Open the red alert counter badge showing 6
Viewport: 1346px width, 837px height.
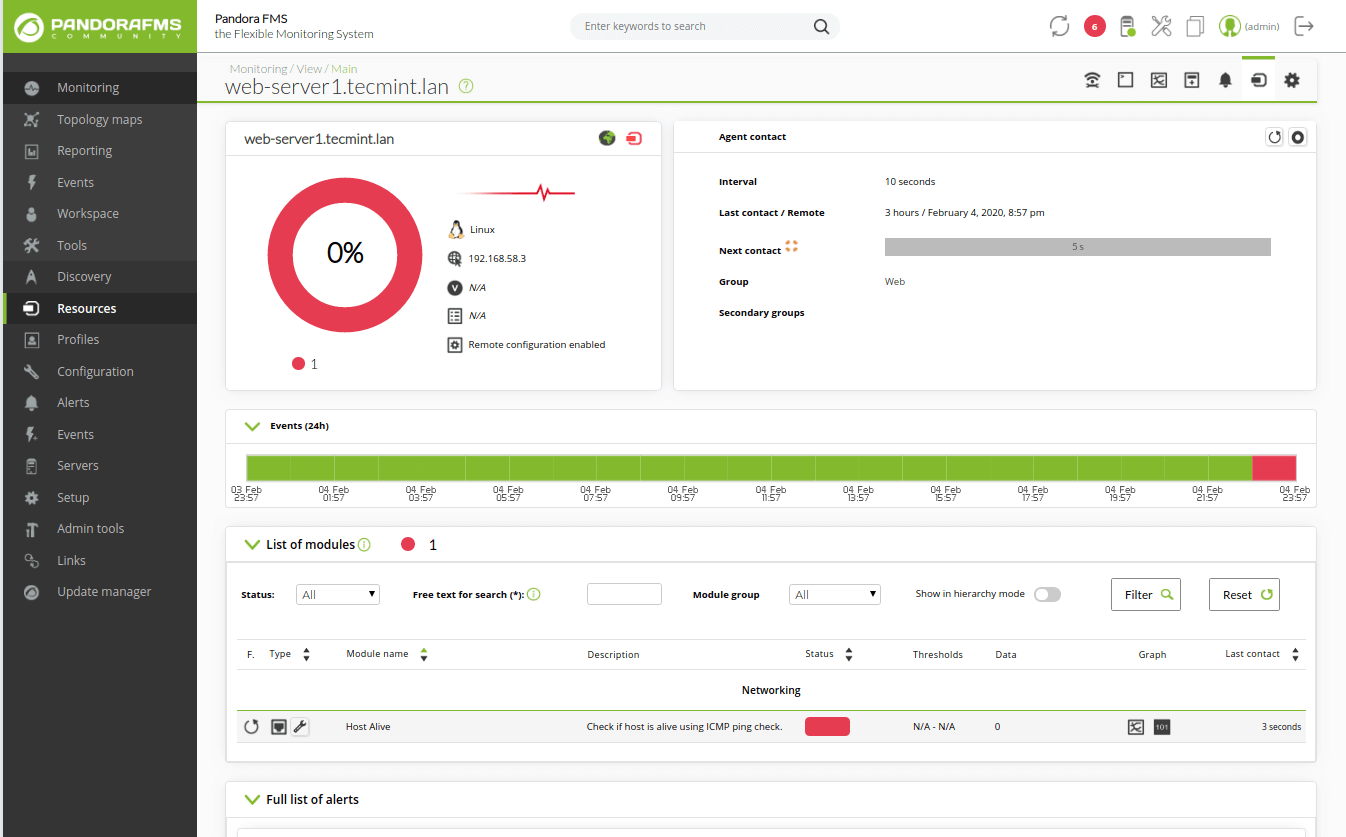[1094, 27]
